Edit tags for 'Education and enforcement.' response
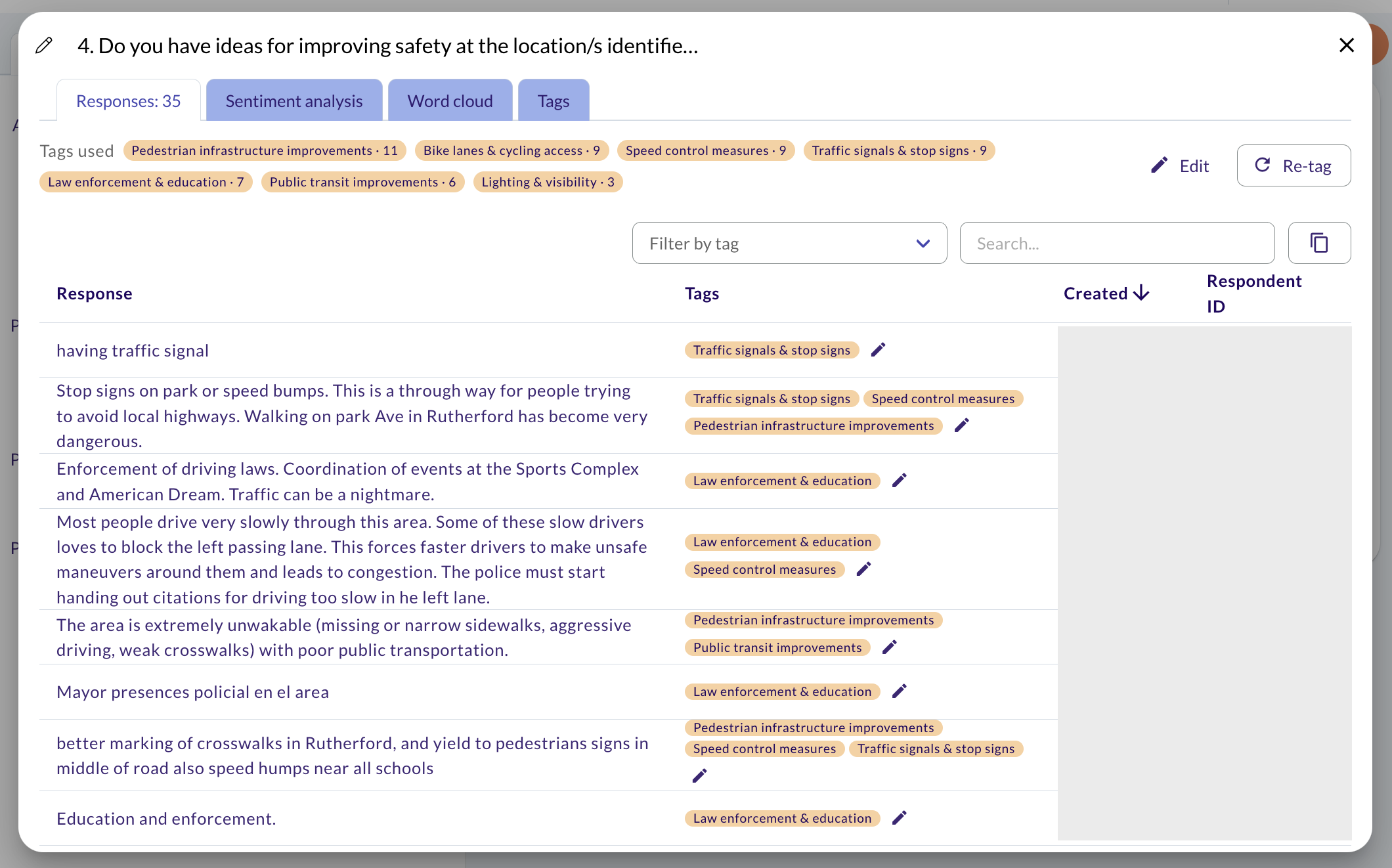Image resolution: width=1392 pixels, height=868 pixels. pyautogui.click(x=899, y=817)
